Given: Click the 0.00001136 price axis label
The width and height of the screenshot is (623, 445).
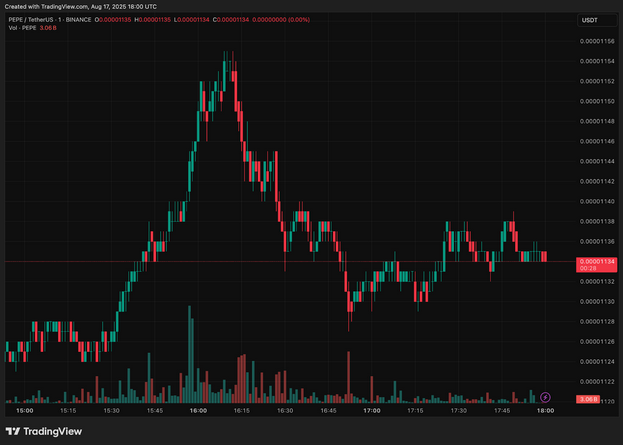Looking at the screenshot, I should point(597,242).
